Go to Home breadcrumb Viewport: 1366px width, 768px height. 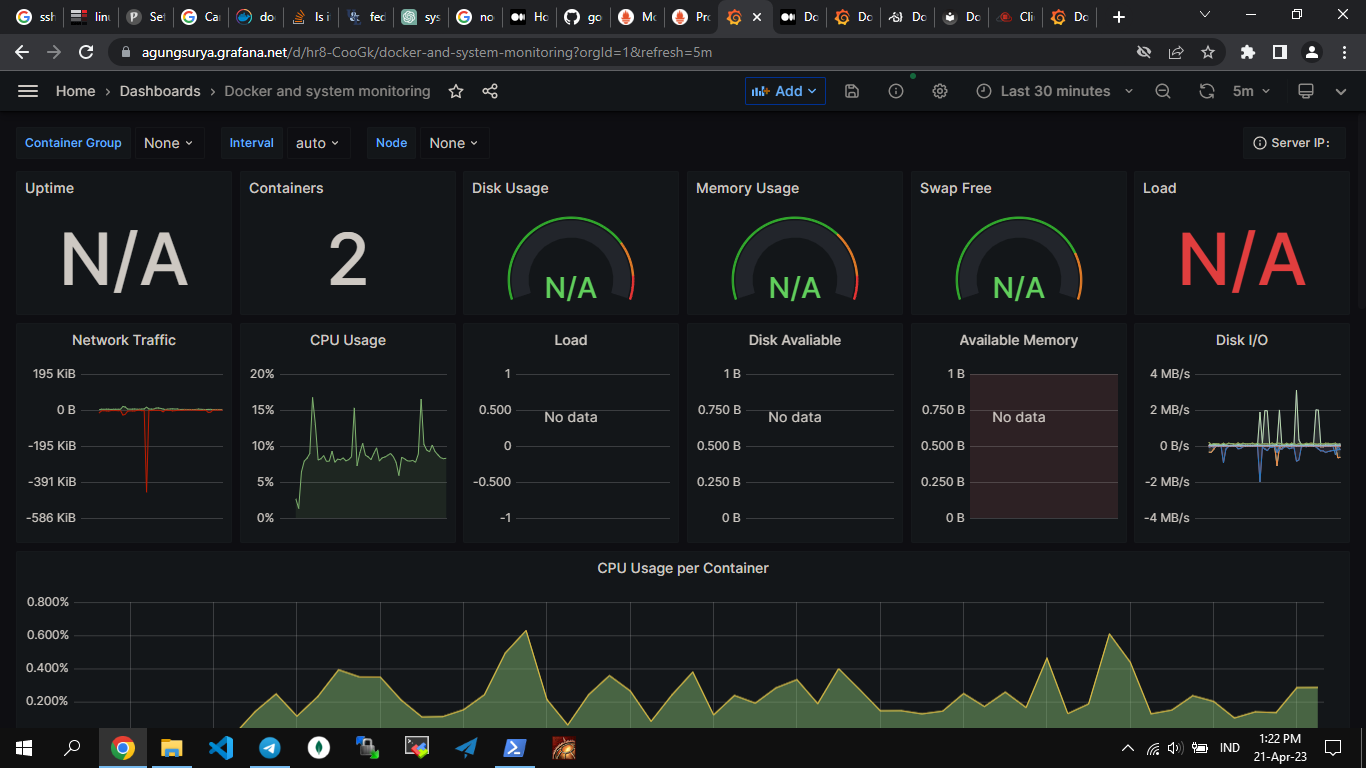tap(75, 91)
